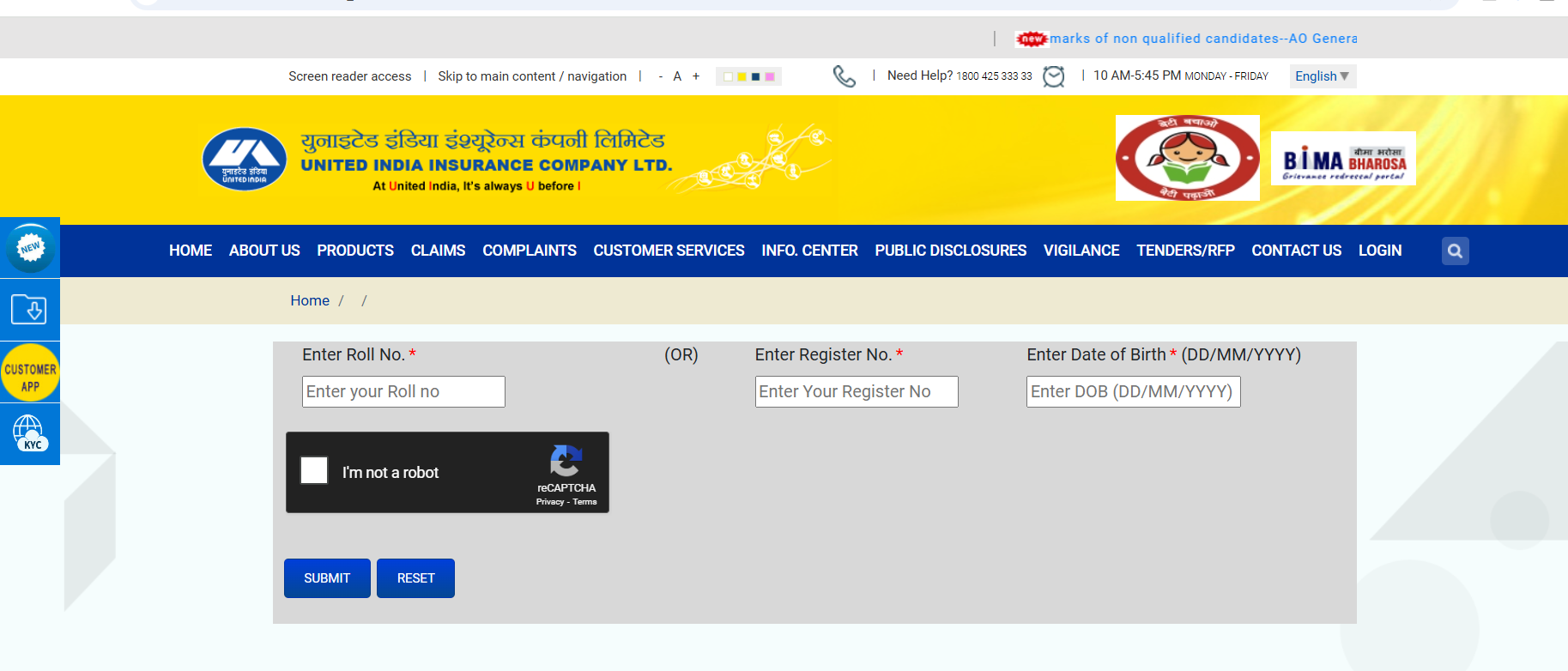This screenshot has width=1568, height=671.
Task: Open the non qualified candidates marks ticker link
Action: (1203, 39)
